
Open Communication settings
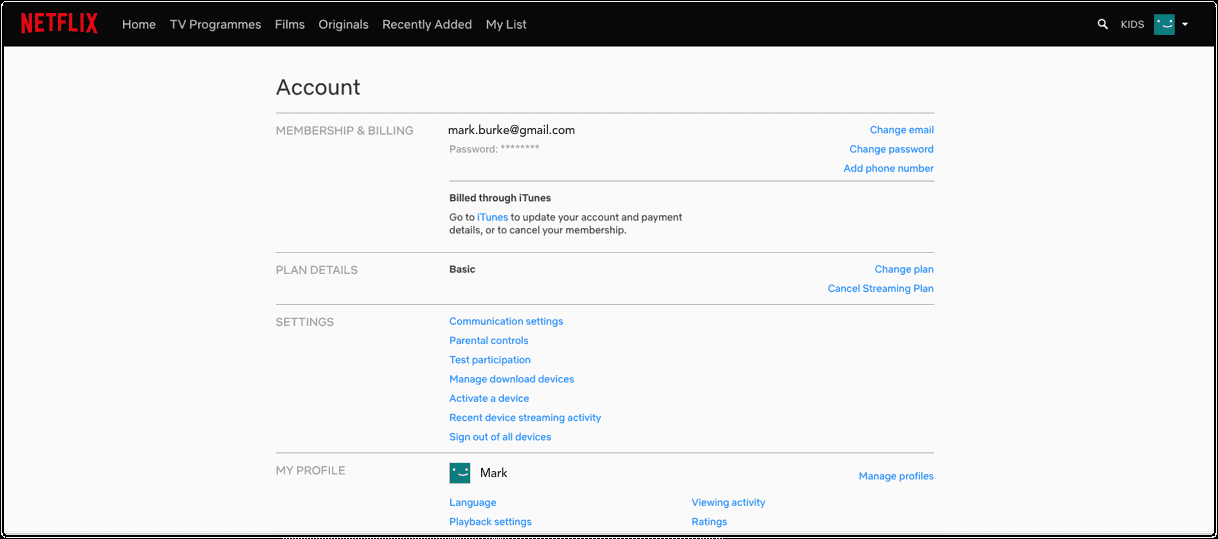pos(506,321)
